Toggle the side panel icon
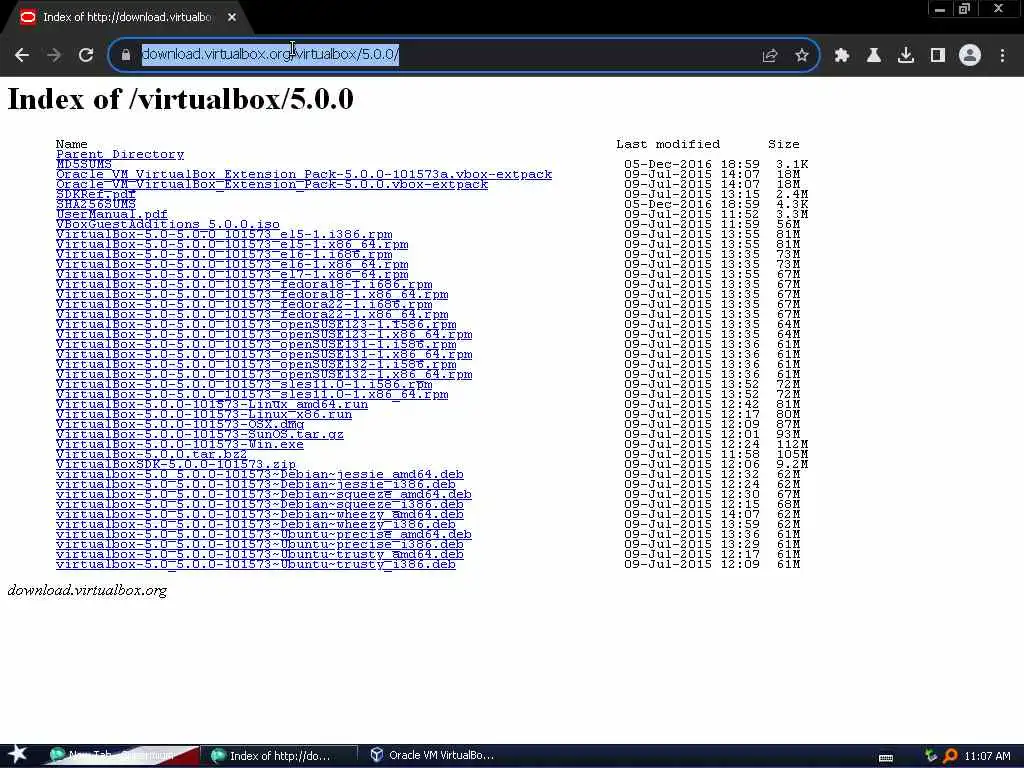Screen dimensions: 1024x768 (x=938, y=56)
